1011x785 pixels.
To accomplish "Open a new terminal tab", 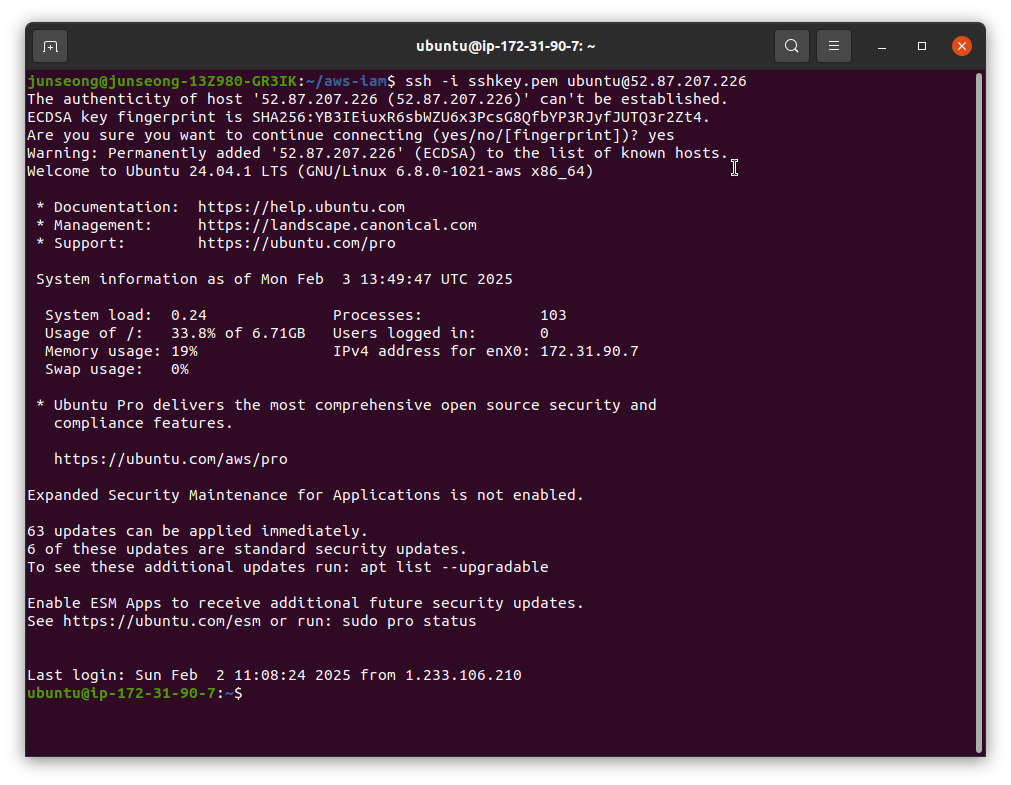I will (50, 46).
